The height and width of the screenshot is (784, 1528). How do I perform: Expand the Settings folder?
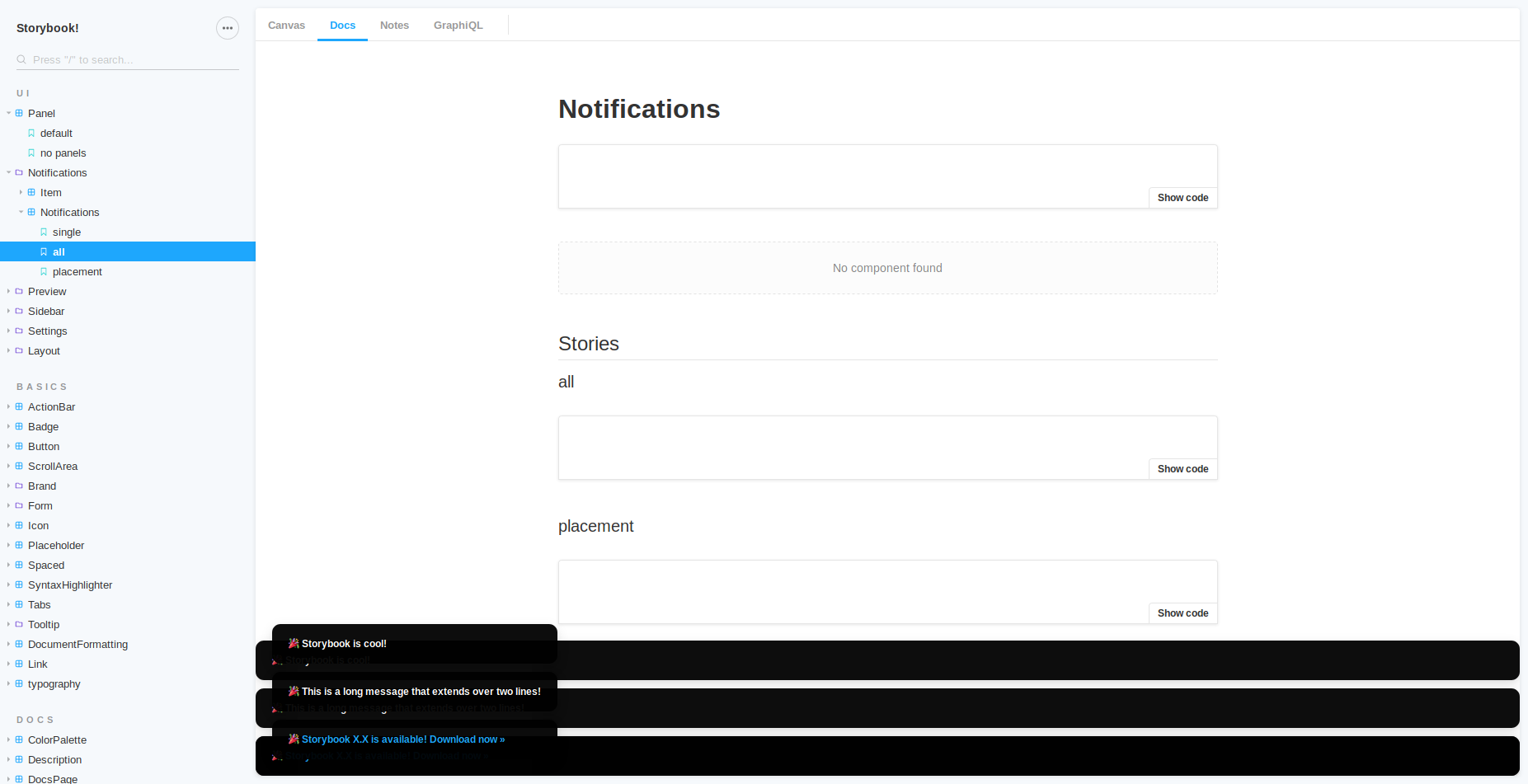tap(7, 331)
